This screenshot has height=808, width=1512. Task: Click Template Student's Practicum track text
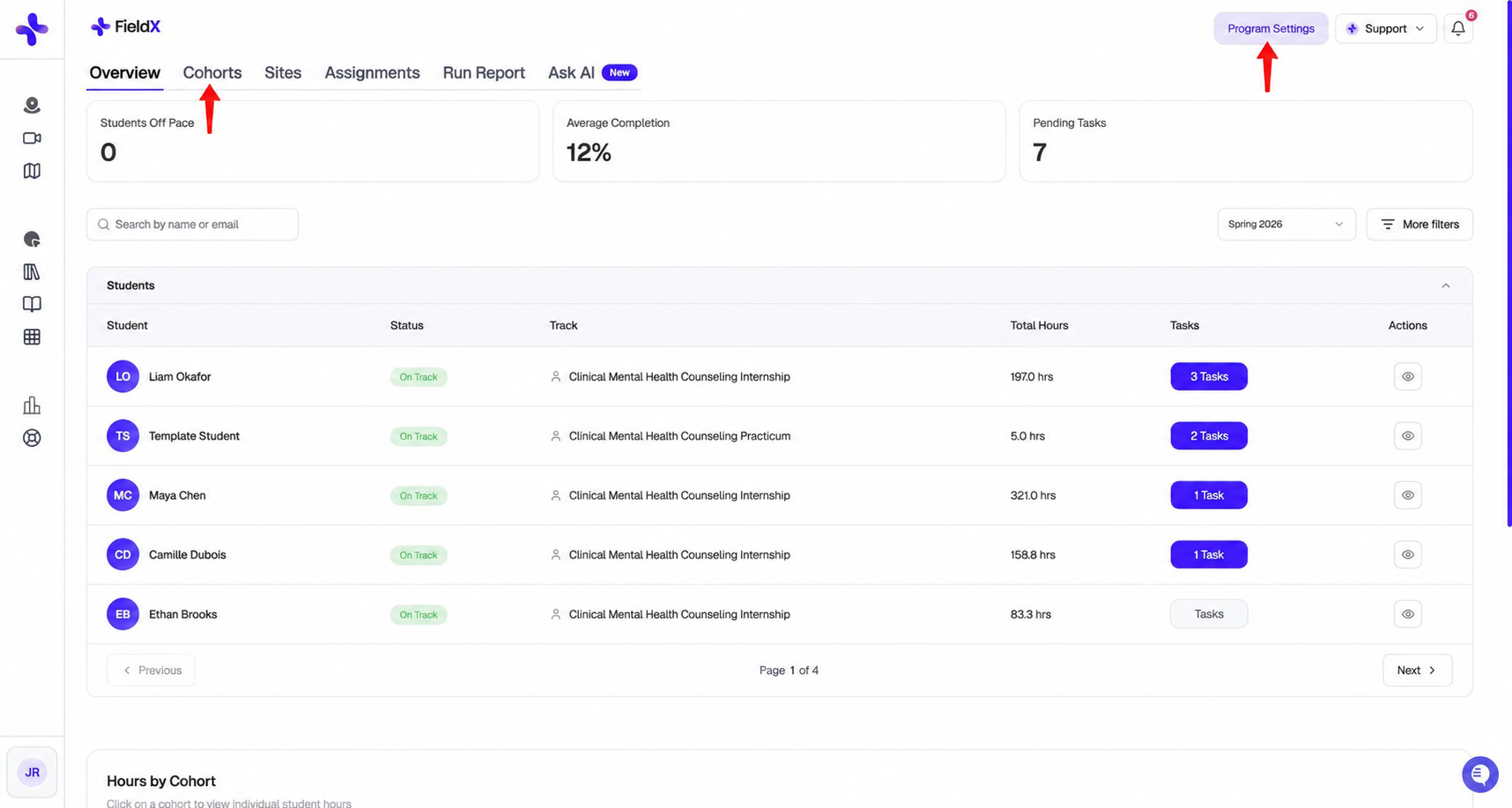679,435
